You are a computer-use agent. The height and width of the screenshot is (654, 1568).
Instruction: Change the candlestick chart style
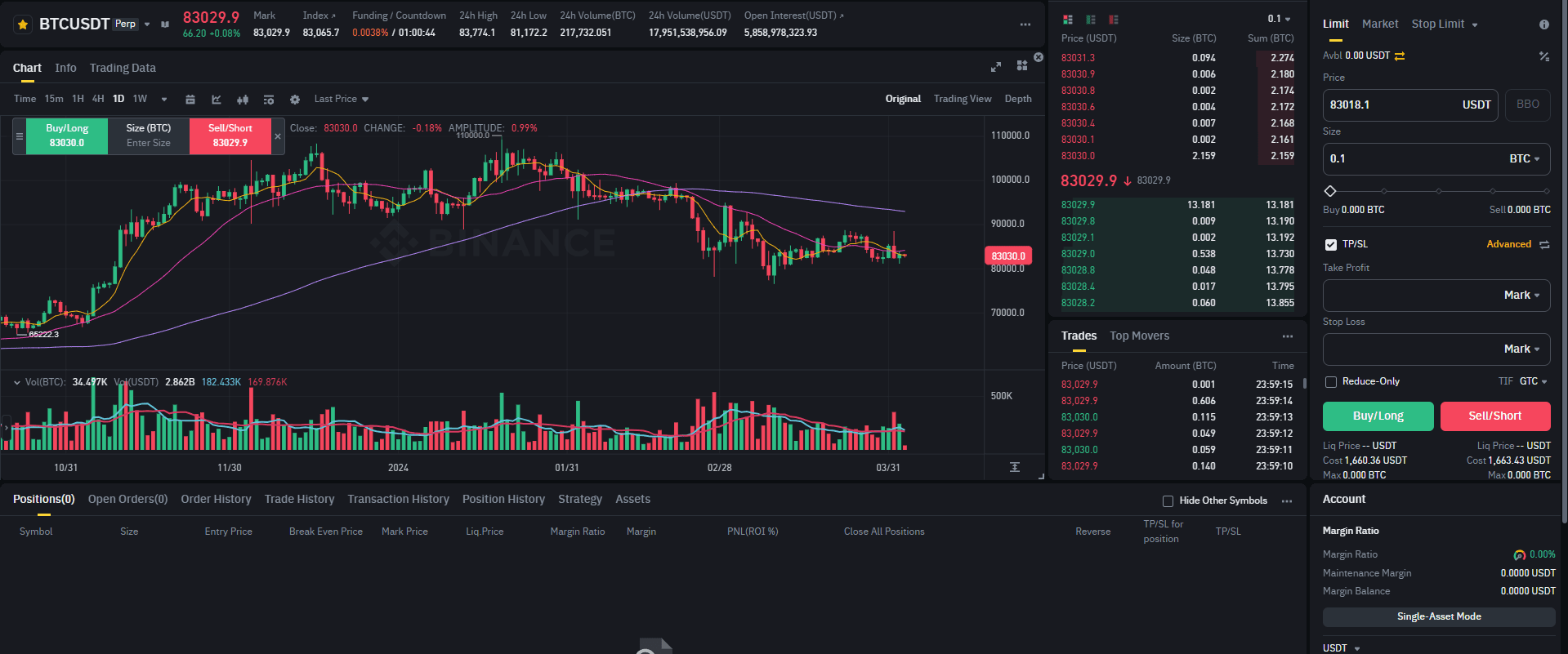pos(243,100)
